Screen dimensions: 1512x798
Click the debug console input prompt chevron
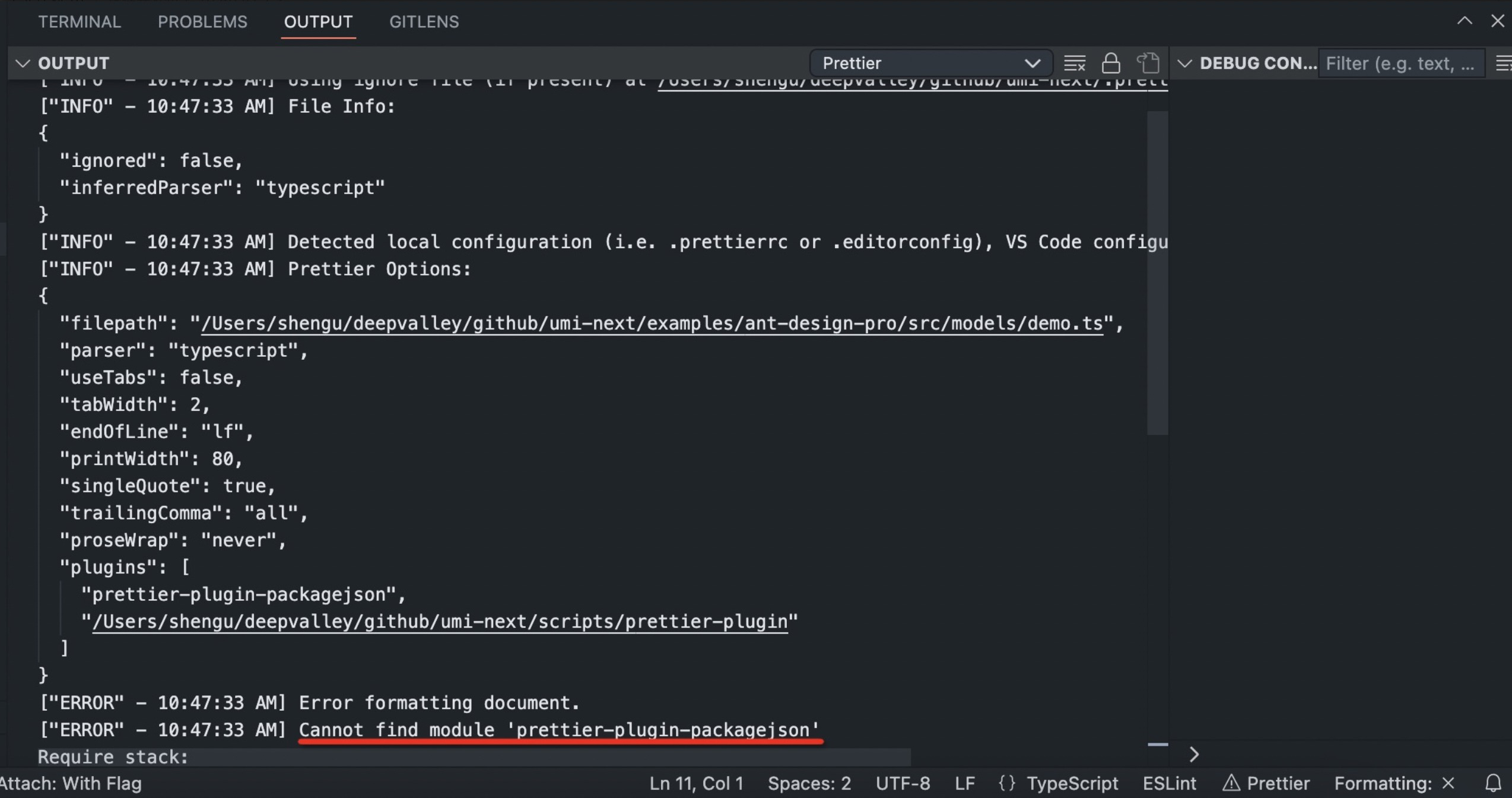click(1195, 755)
